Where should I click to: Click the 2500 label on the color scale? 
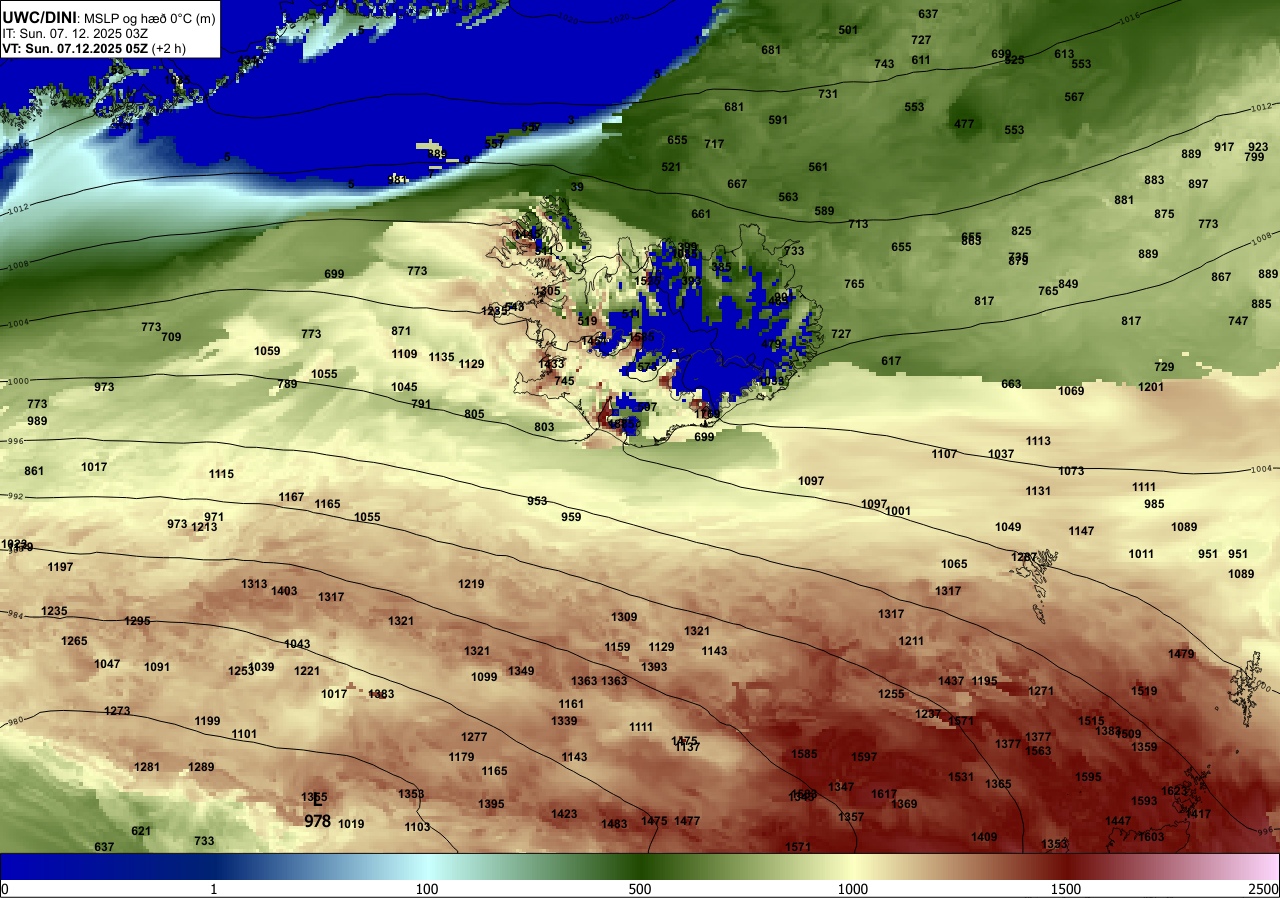coord(1264,889)
